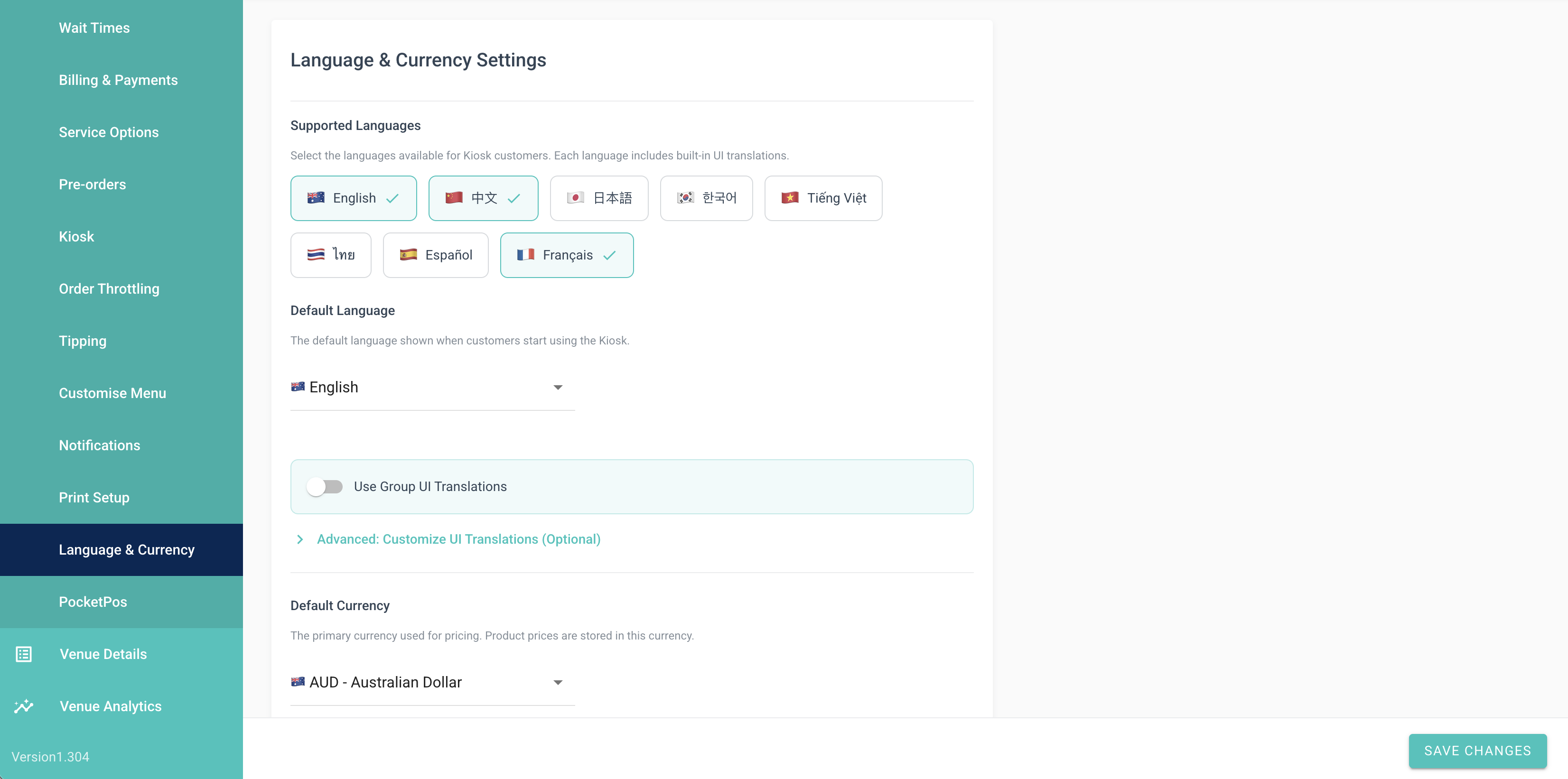Click the Japanese flag icon
Image resolution: width=1568 pixels, height=779 pixels.
[575, 198]
